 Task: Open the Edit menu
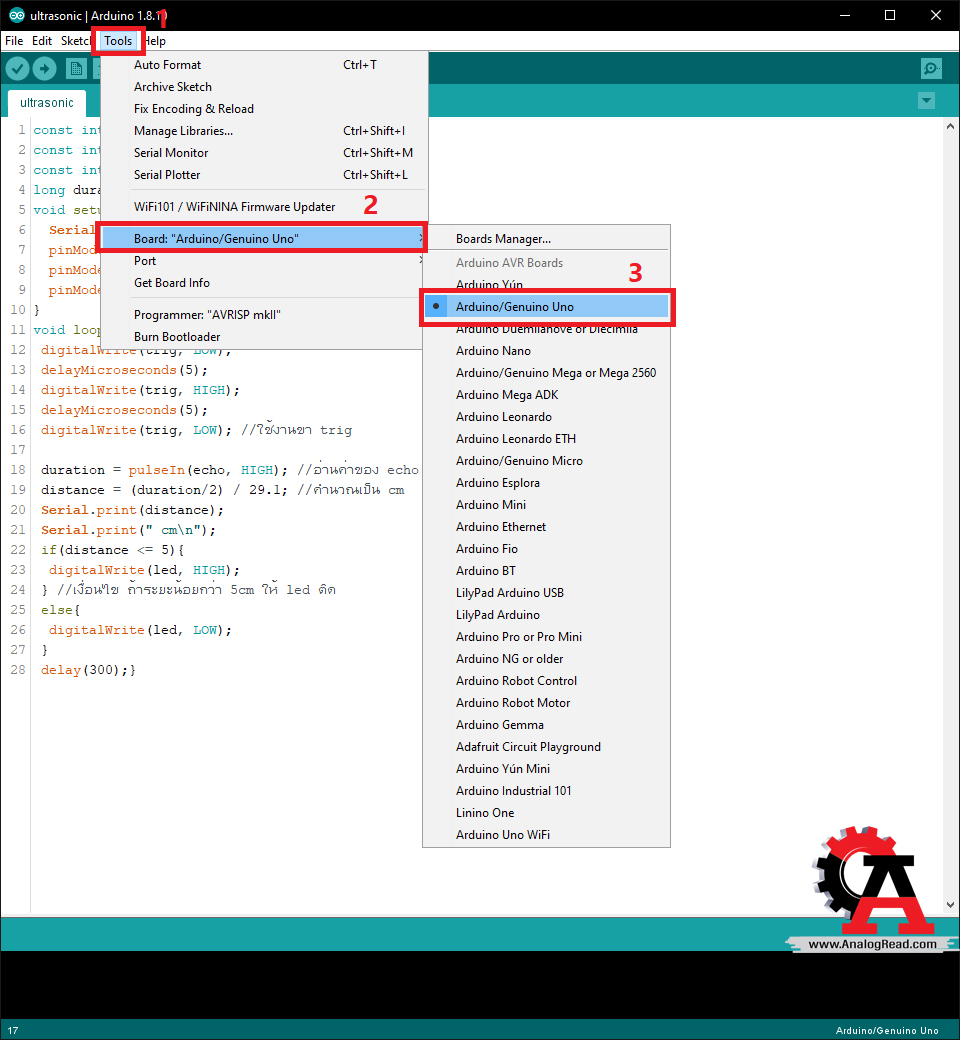click(42, 40)
